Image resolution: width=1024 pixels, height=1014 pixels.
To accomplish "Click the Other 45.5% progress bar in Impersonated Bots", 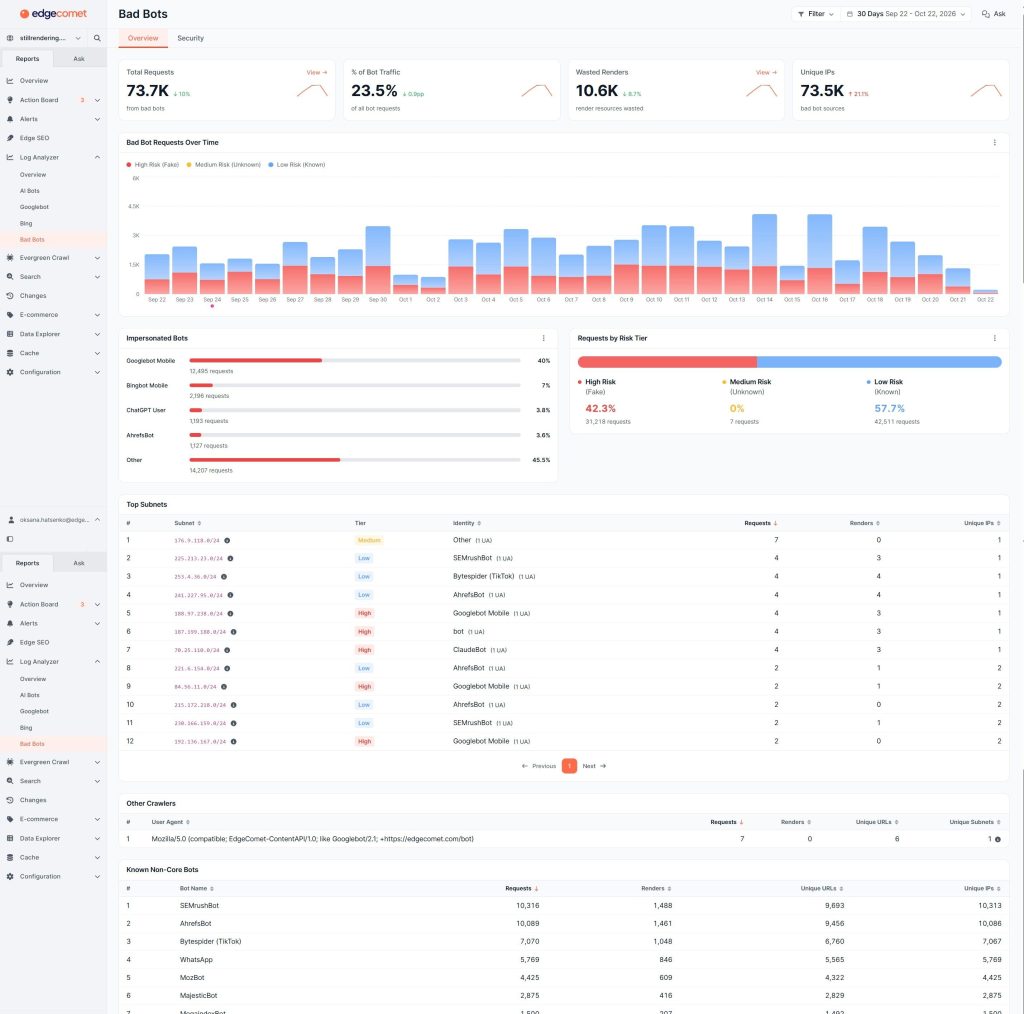I will pyautogui.click(x=355, y=460).
